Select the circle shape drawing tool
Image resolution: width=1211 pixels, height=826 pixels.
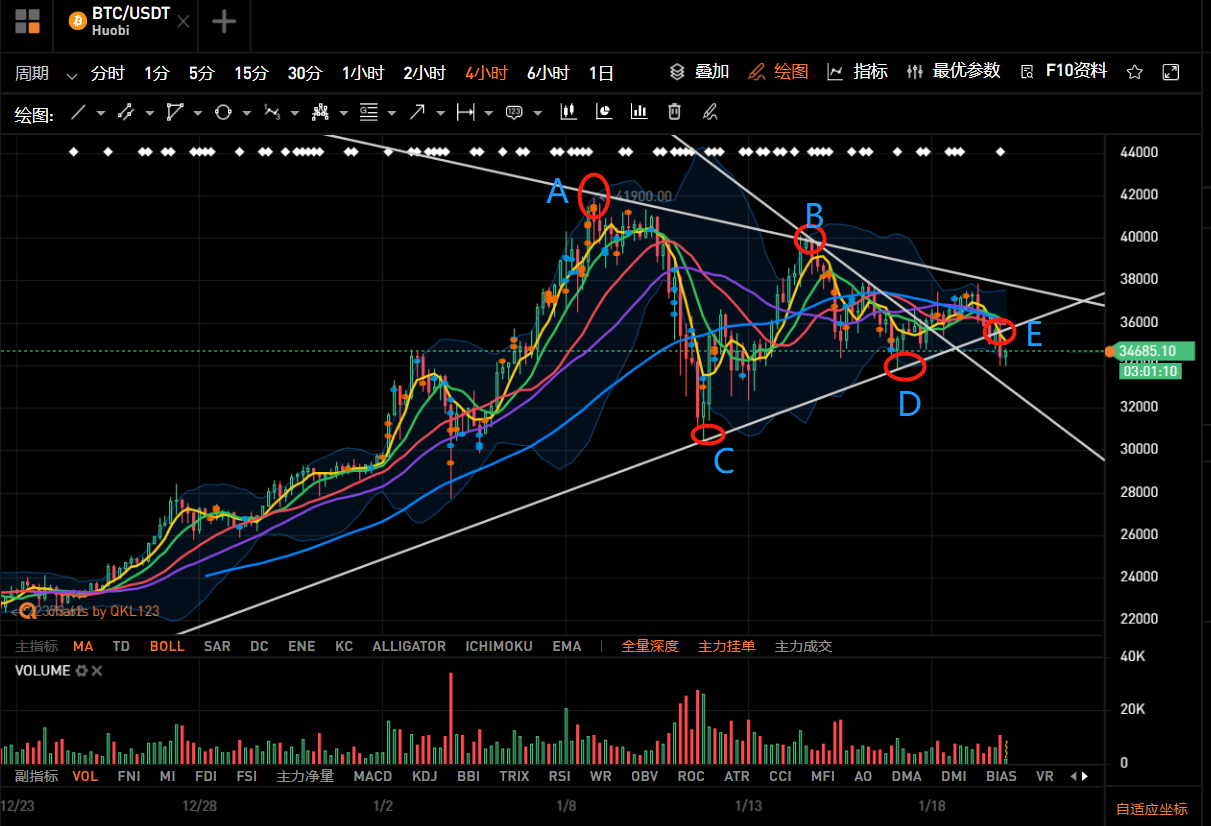tap(223, 113)
